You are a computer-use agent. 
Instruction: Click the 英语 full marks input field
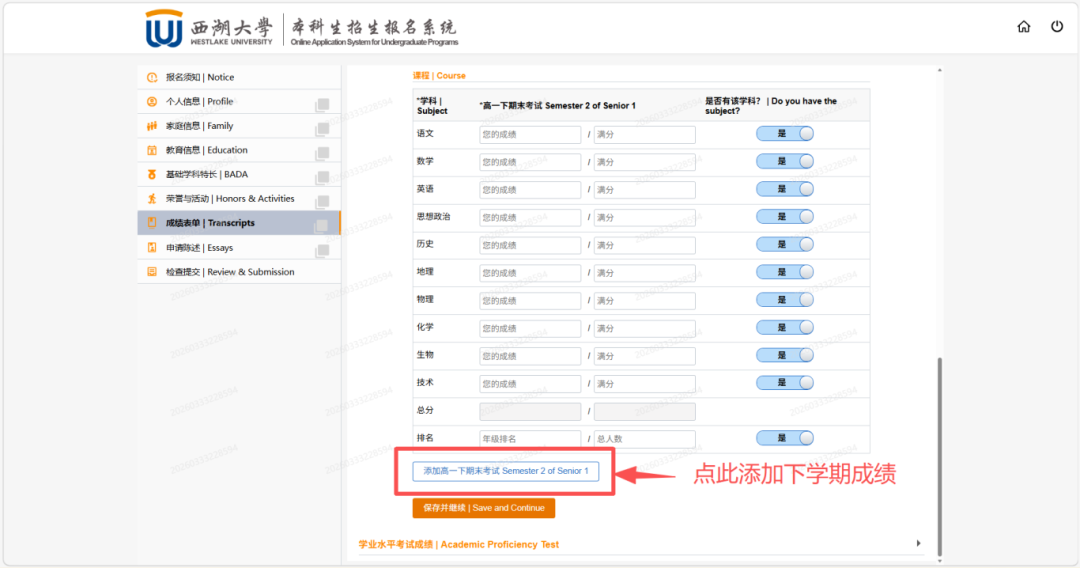(x=644, y=190)
